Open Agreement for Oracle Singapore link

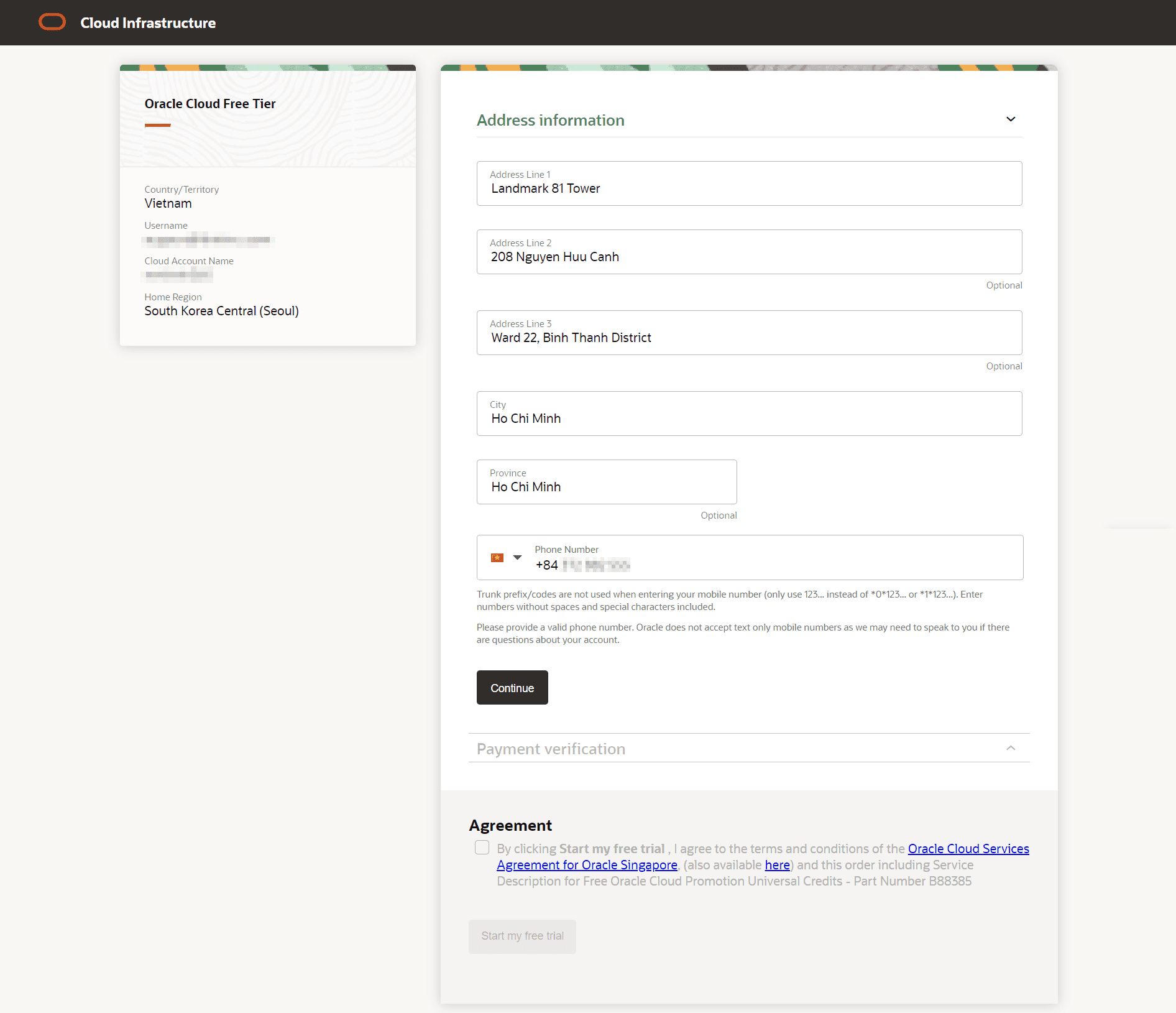click(587, 865)
